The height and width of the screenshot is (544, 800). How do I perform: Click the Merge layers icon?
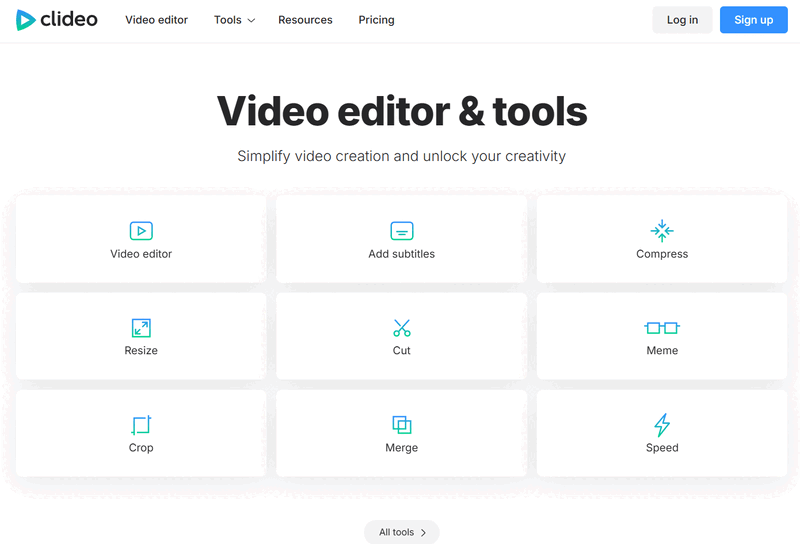(x=401, y=425)
